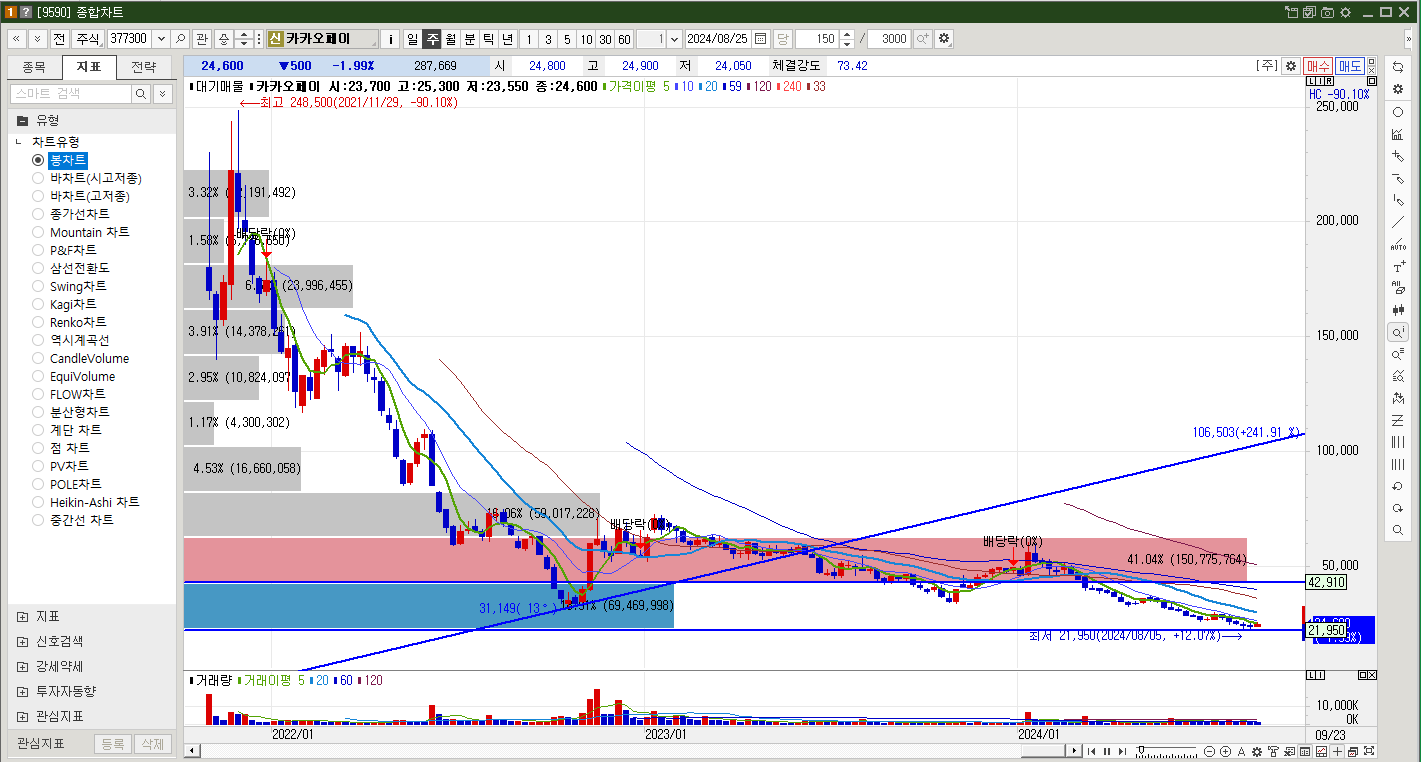Select 종가선차트 chart type
The width and height of the screenshot is (1421, 762).
(71, 214)
